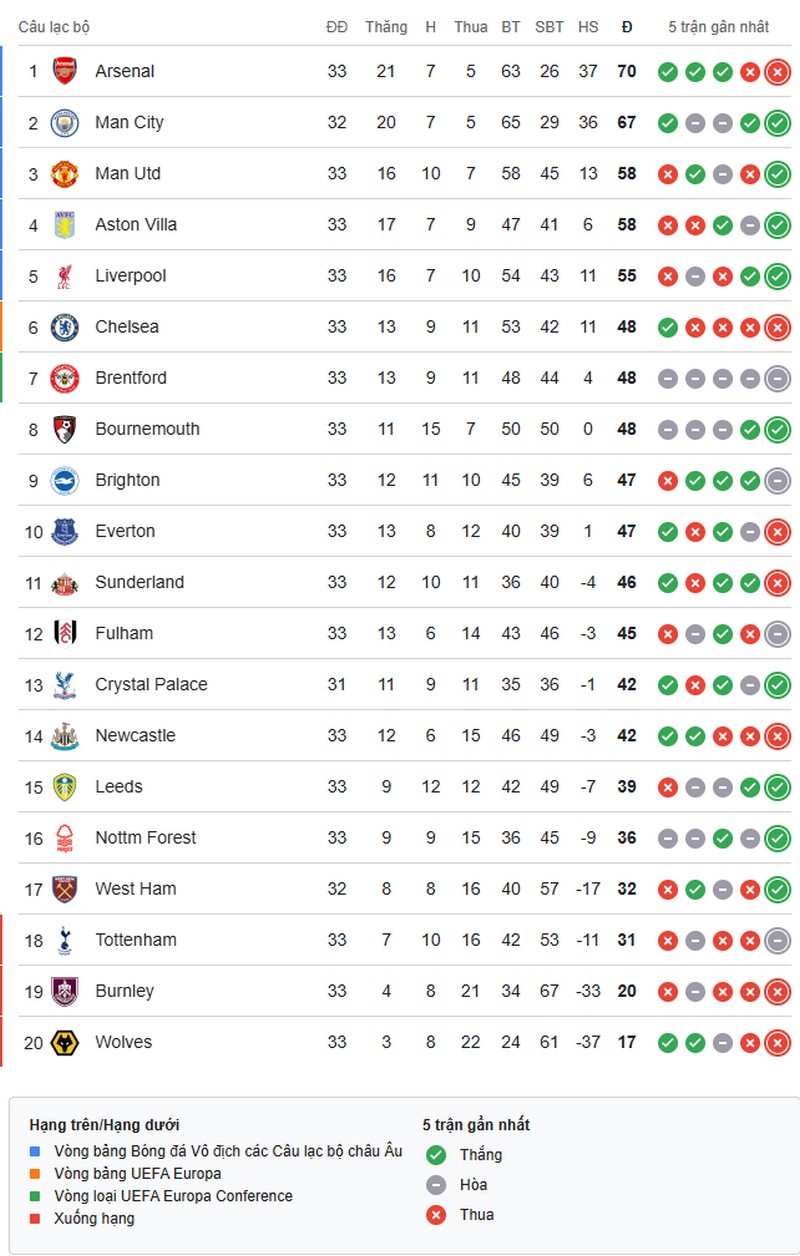Image resolution: width=800 pixels, height=1256 pixels.
Task: Select the Crystal Palace team name
Action: (x=151, y=685)
